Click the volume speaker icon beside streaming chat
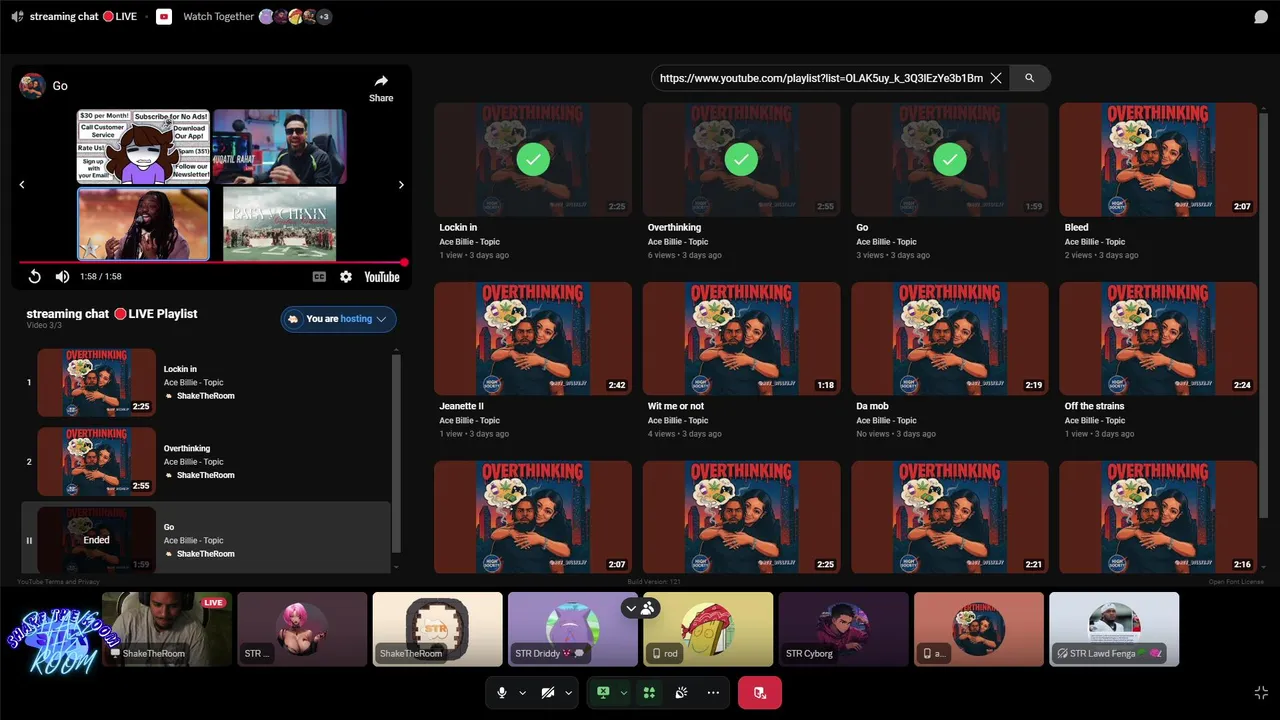The height and width of the screenshot is (720, 1280). click(18, 17)
